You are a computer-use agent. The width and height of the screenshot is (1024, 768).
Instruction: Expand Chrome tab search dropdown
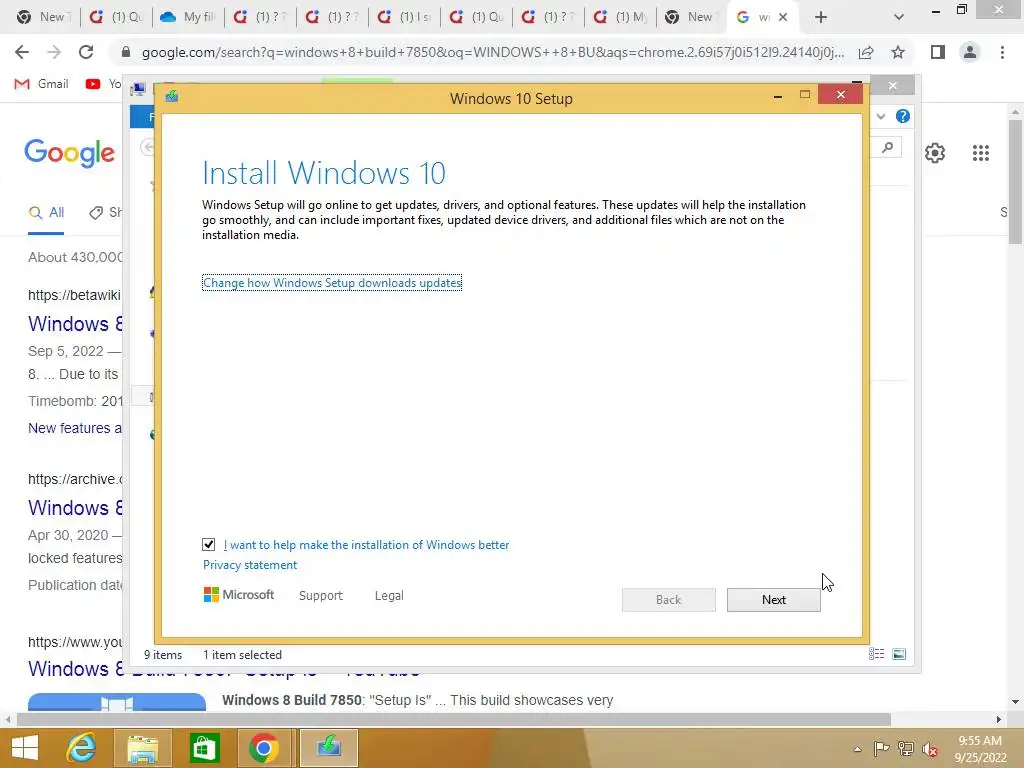pos(899,18)
